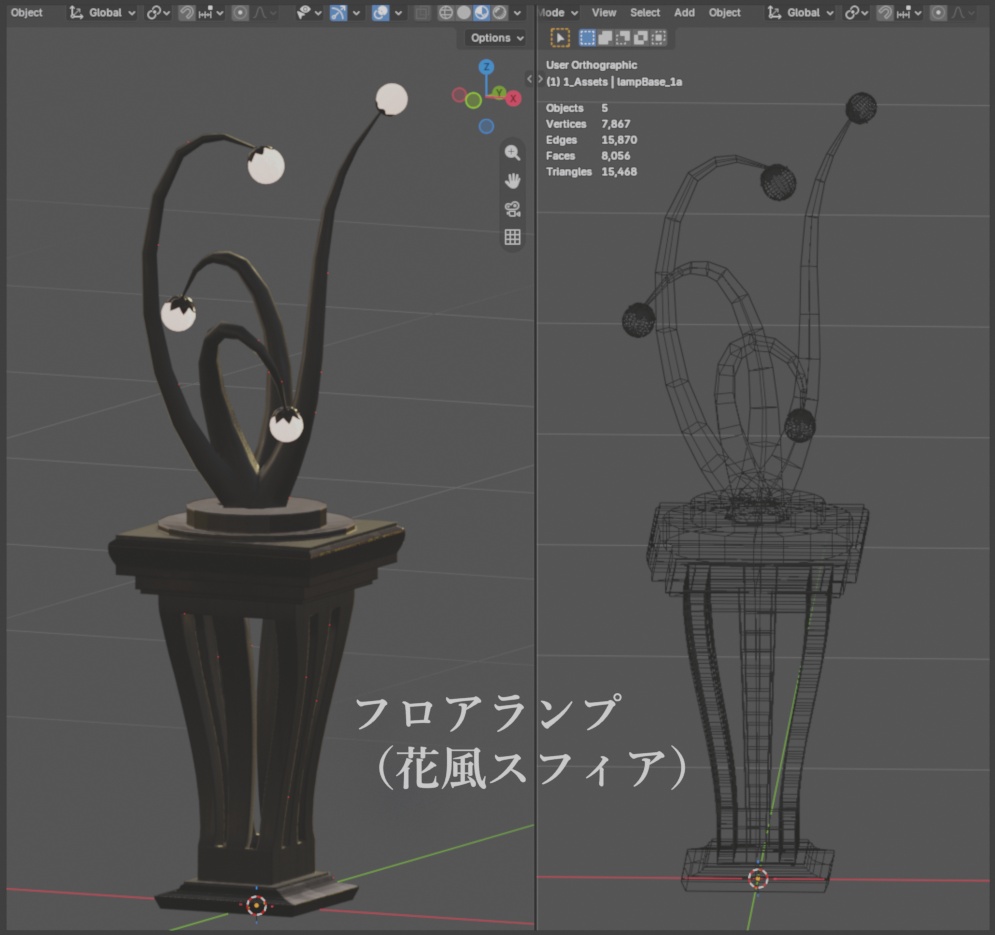
Task: Toggle camera view navigation icon
Action: tap(512, 209)
